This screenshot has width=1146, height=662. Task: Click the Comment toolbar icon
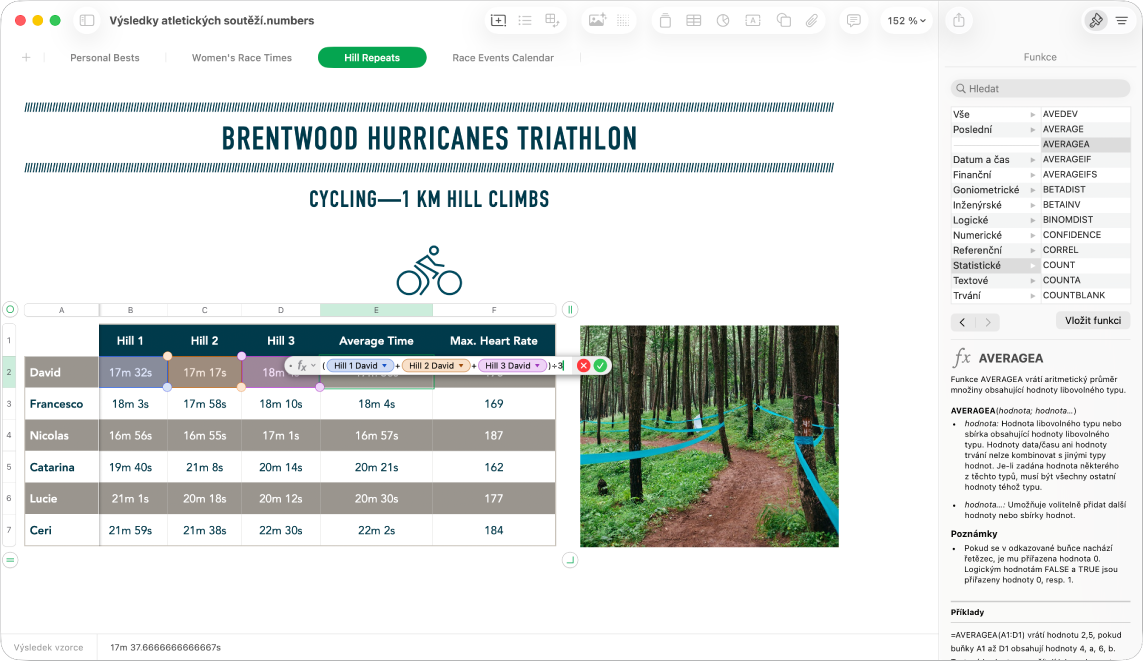854,21
